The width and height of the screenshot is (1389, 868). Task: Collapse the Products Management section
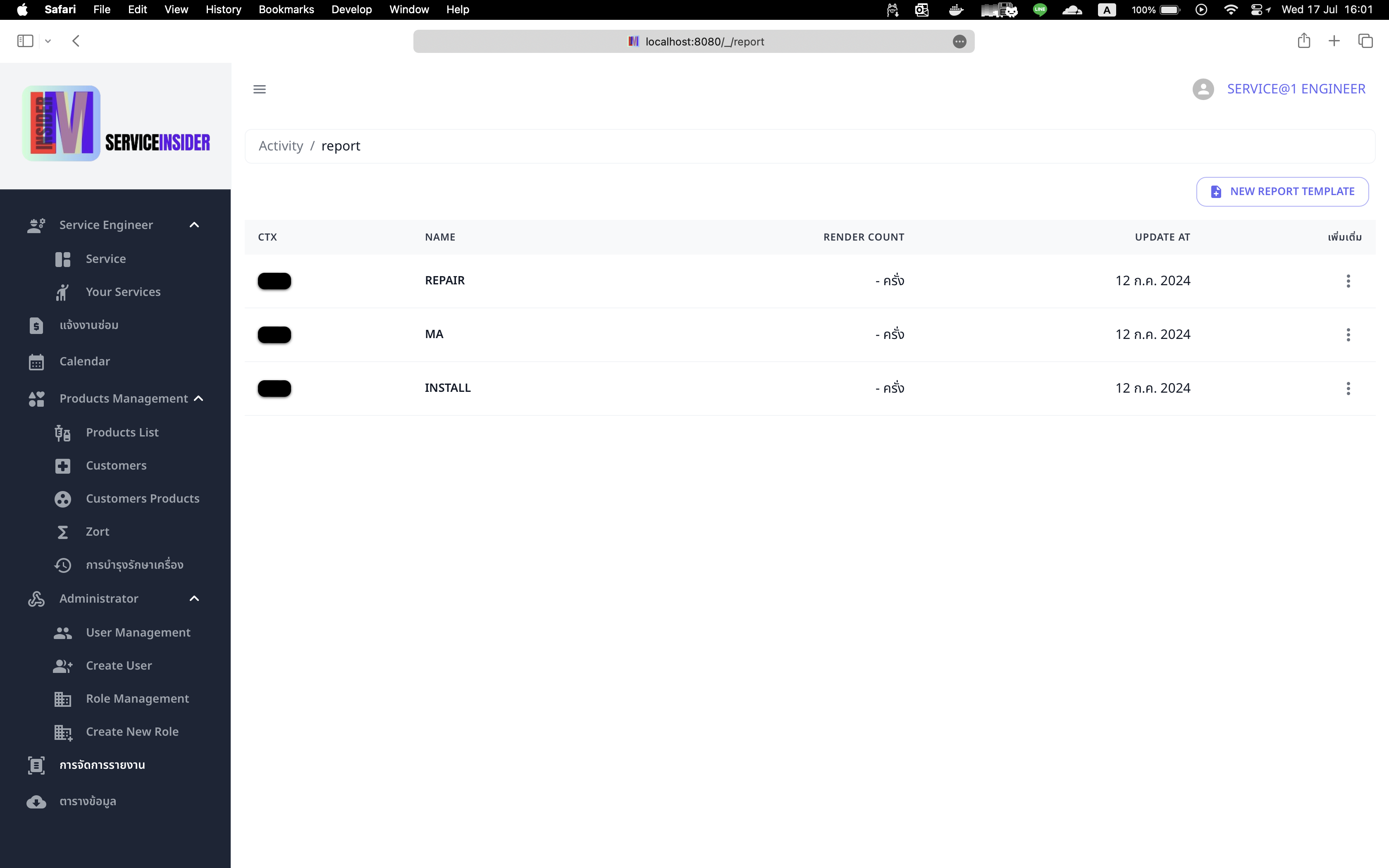pyautogui.click(x=198, y=398)
